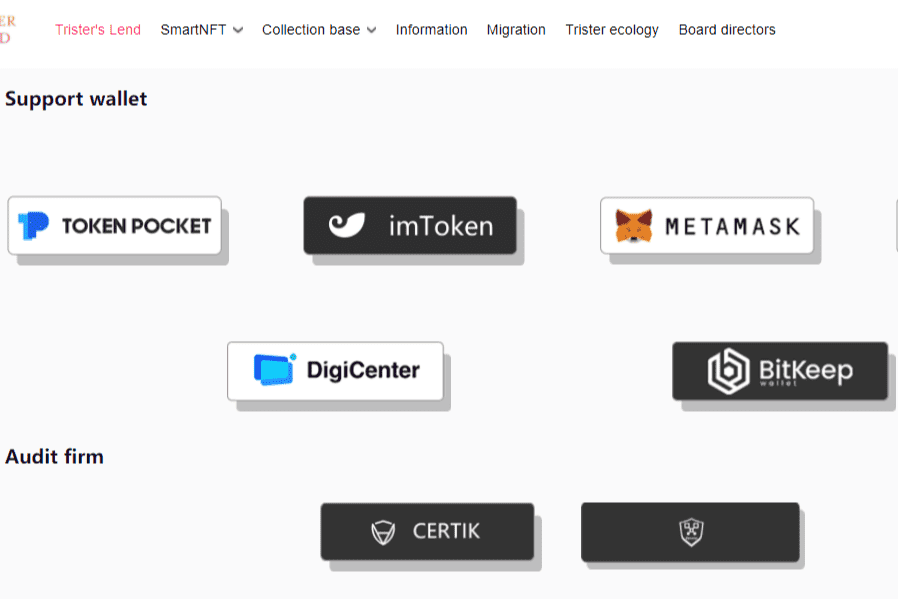The height and width of the screenshot is (599, 898).
Task: Open the Board directors menu item
Action: coord(727,29)
